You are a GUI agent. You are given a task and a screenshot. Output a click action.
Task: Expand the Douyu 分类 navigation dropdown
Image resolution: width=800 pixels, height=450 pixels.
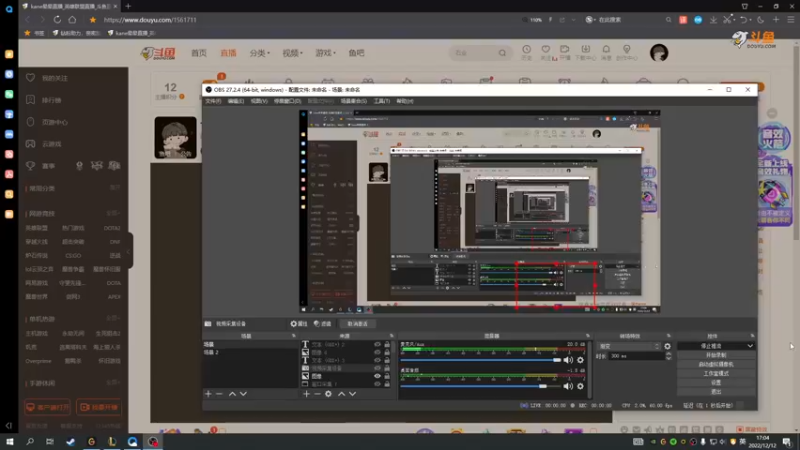tap(260, 53)
